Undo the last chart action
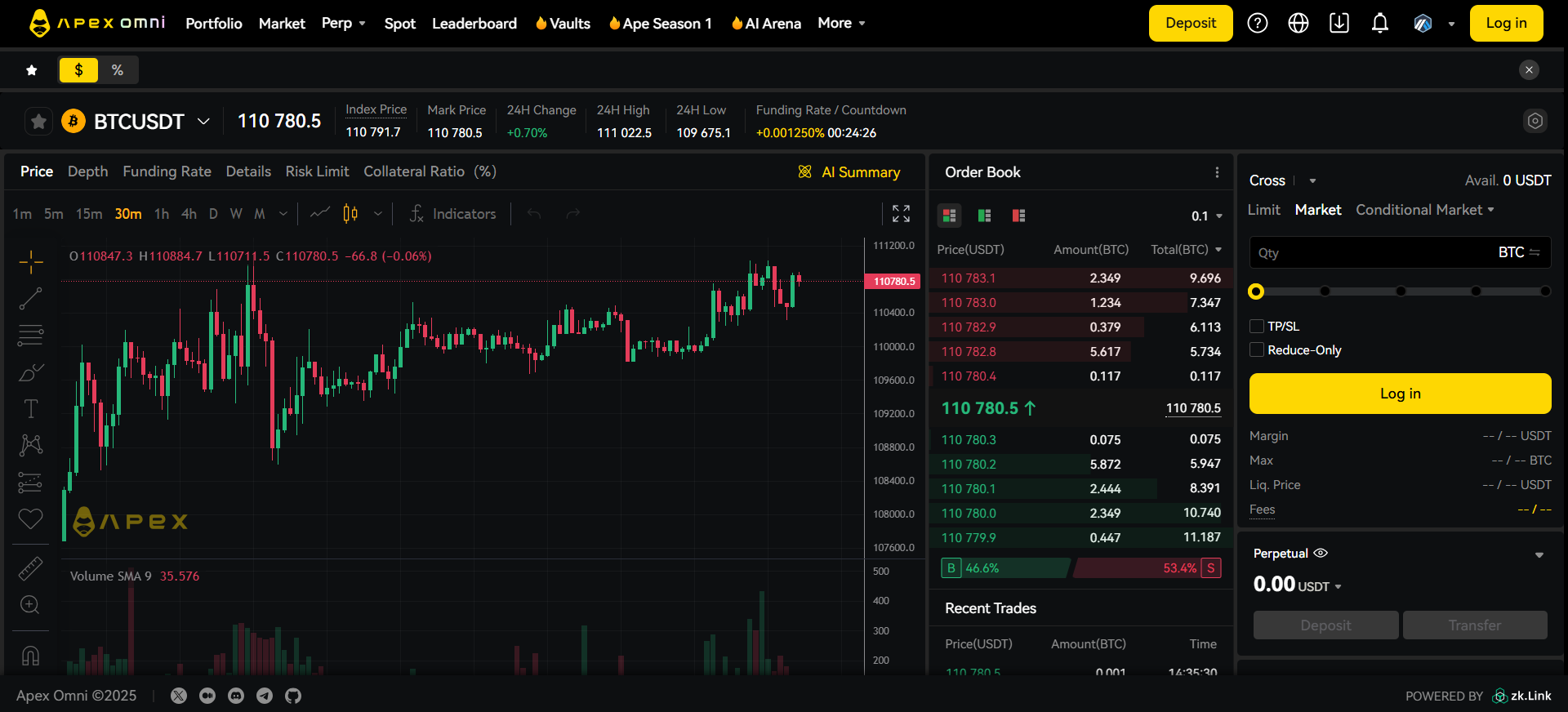1568x712 pixels. pos(534,214)
